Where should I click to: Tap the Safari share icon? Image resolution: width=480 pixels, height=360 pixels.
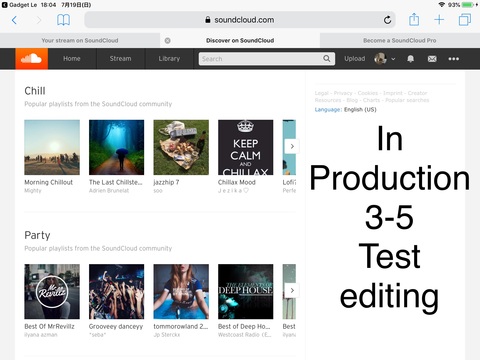tap(414, 20)
